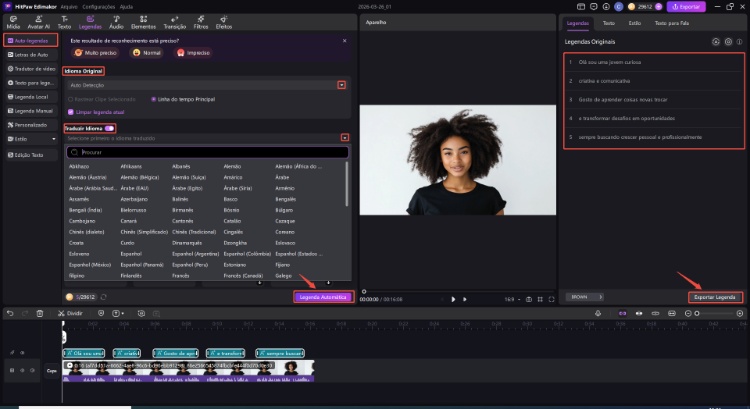This screenshot has height=409, width=750.
Task: Click the Exportar Legenda button
Action: pos(715,297)
